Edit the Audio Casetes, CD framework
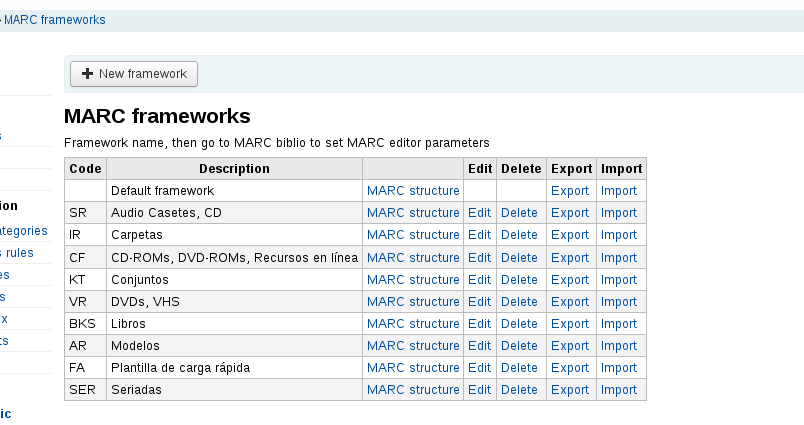The height and width of the screenshot is (425, 804). 479,212
